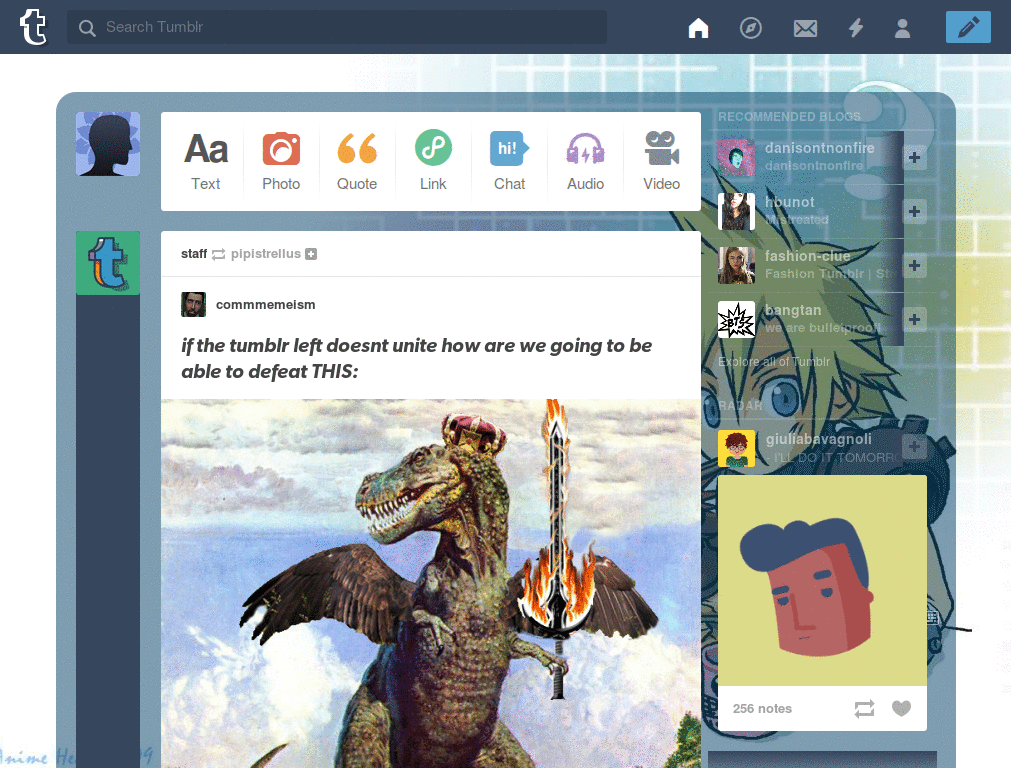Follow bangtan with the plus button

coord(914,319)
